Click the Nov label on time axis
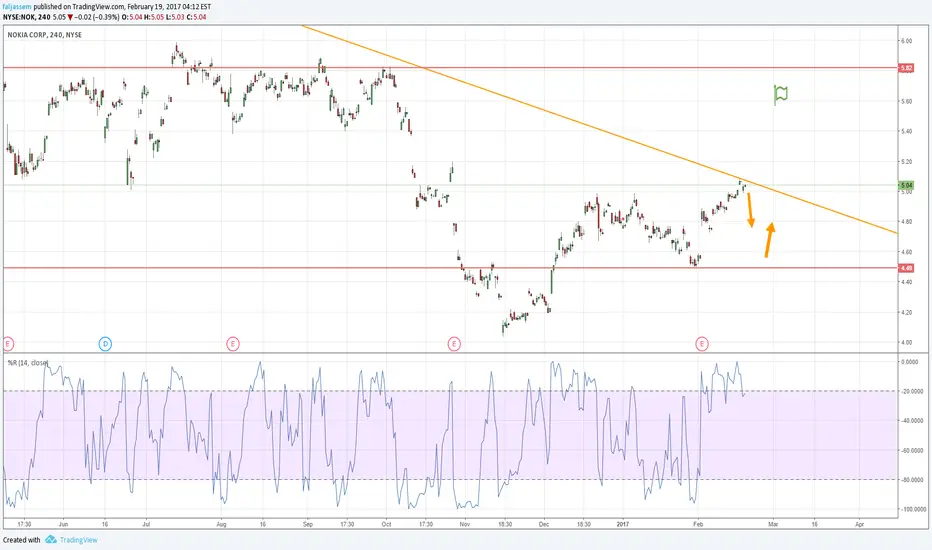 click(x=465, y=524)
